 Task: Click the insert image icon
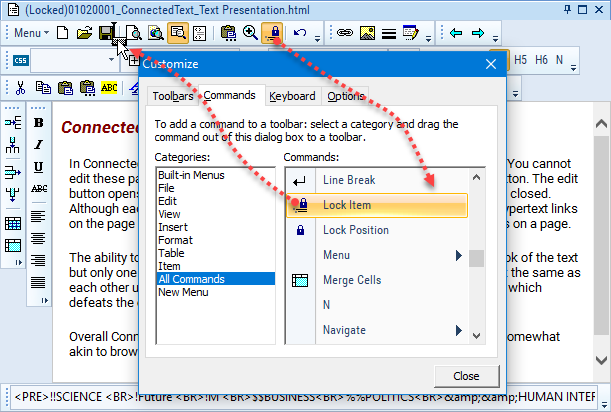[x=367, y=33]
